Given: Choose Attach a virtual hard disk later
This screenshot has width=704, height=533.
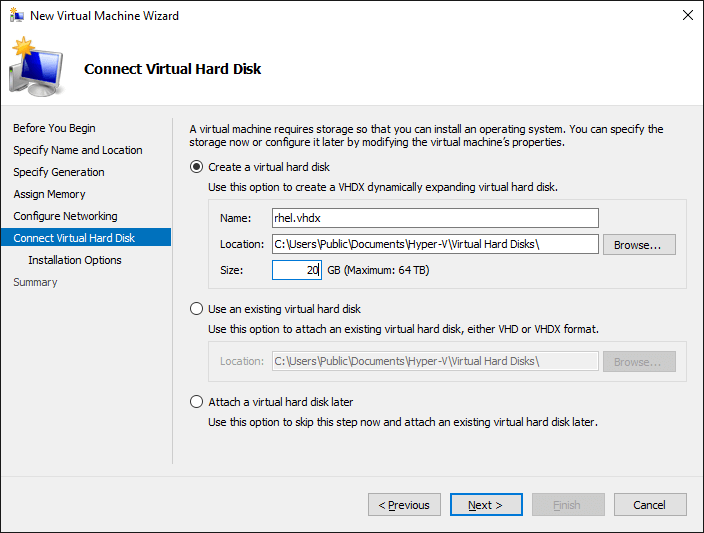Looking at the screenshot, I should [196, 401].
